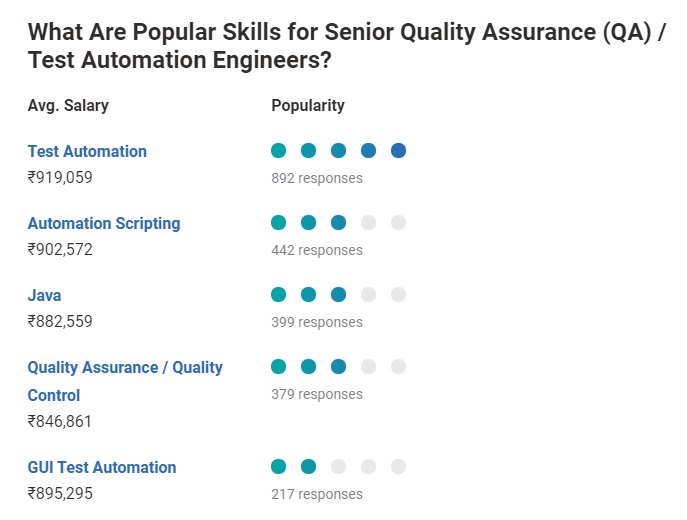Image resolution: width=687 pixels, height=520 pixels.
Task: Click first popularity dot for Test Automation
Action: point(279,151)
